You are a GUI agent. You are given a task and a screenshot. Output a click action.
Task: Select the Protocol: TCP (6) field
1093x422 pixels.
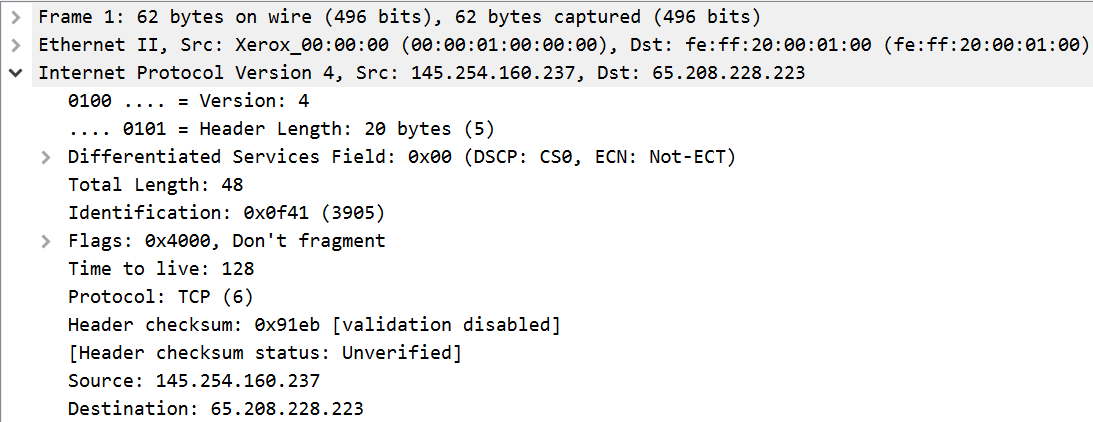[160, 297]
